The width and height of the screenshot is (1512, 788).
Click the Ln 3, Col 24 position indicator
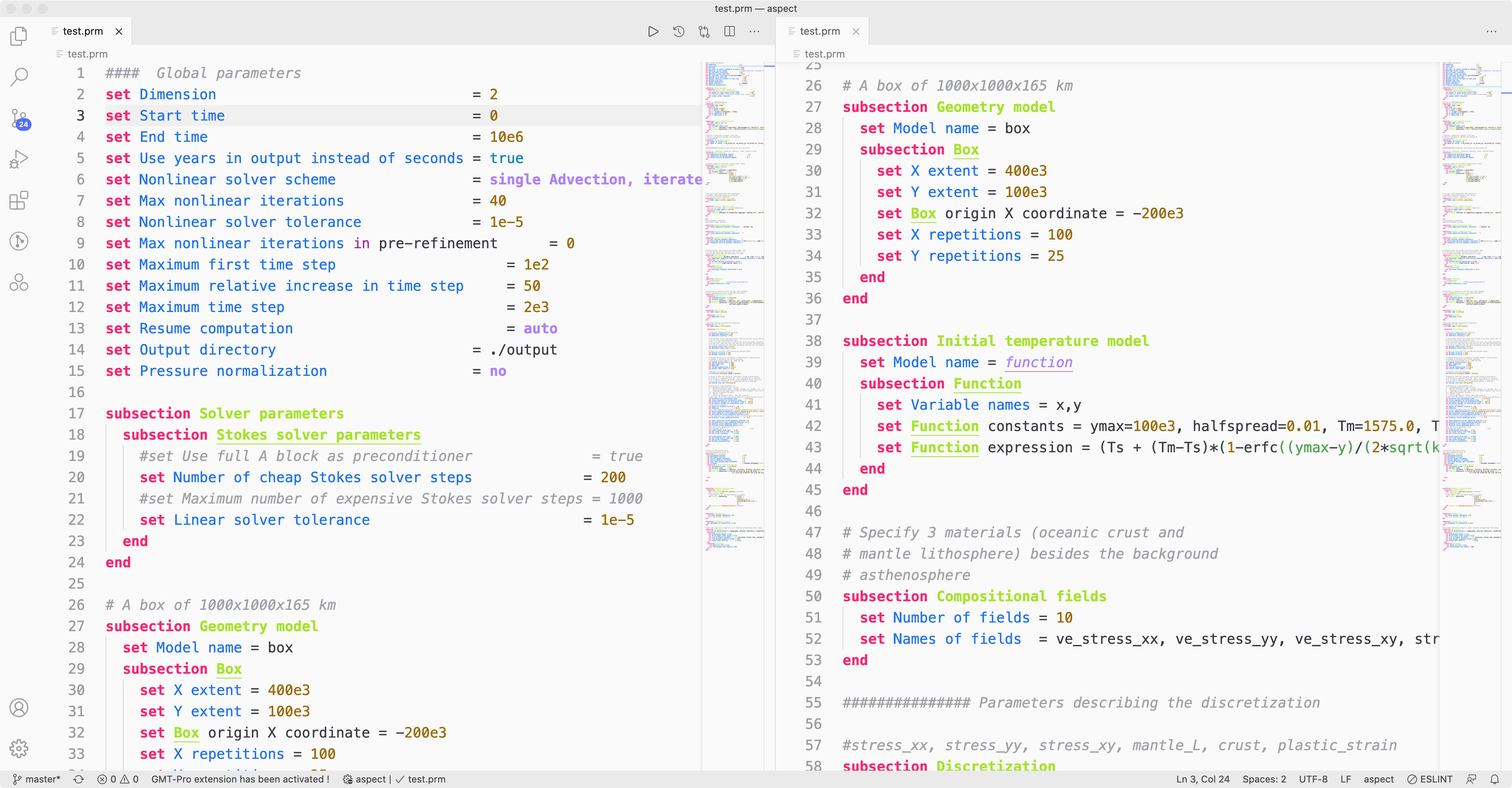click(x=1203, y=779)
